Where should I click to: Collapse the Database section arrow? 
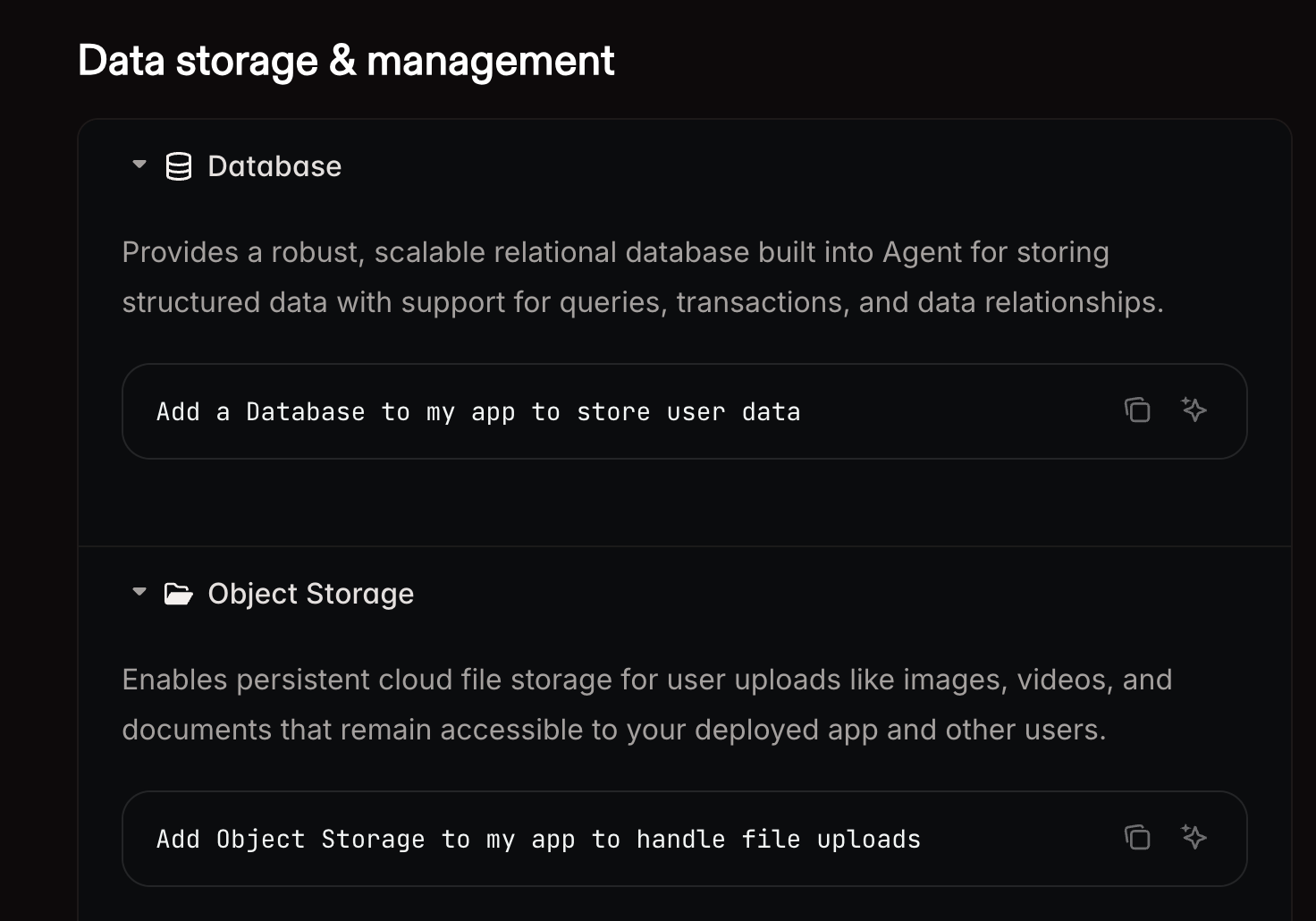(139, 165)
